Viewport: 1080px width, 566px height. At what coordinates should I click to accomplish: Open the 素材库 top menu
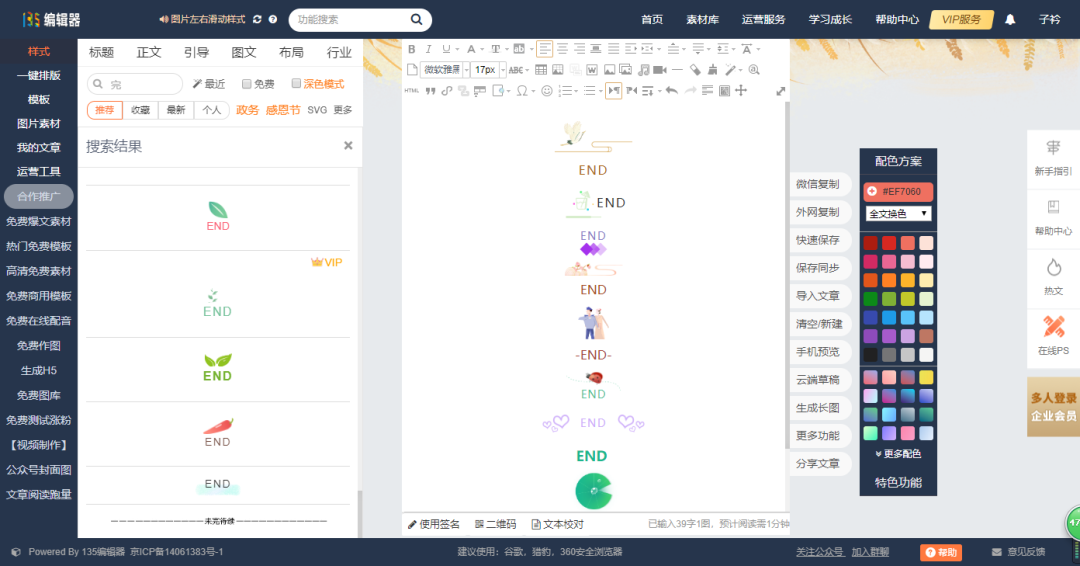tap(703, 19)
